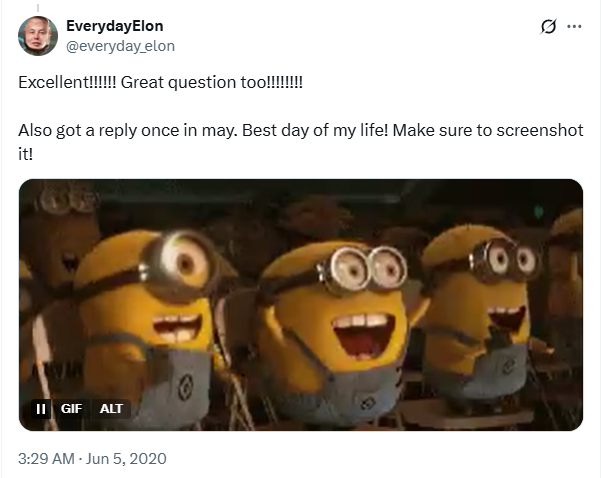Click the 'Also got a reply once' paragraph
601x478 pixels.
301,142
